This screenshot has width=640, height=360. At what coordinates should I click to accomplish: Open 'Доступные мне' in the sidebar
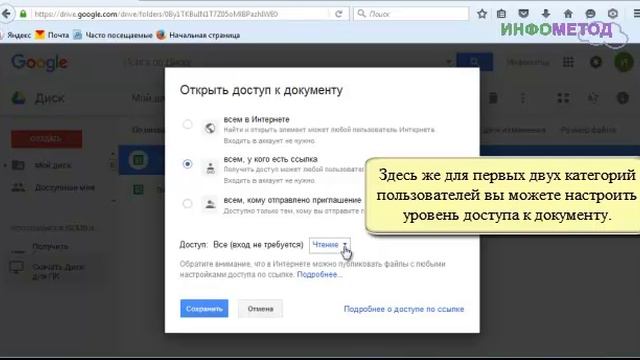(53, 188)
